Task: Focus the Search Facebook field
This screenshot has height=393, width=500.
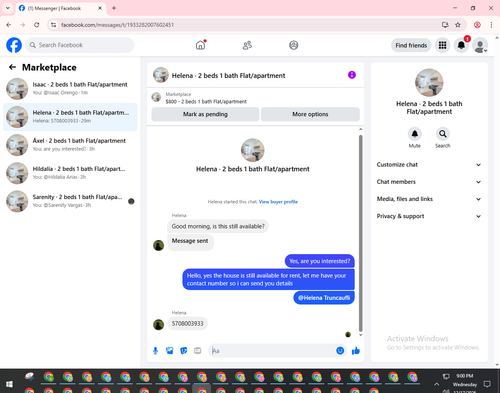Action: pyautogui.click(x=80, y=45)
